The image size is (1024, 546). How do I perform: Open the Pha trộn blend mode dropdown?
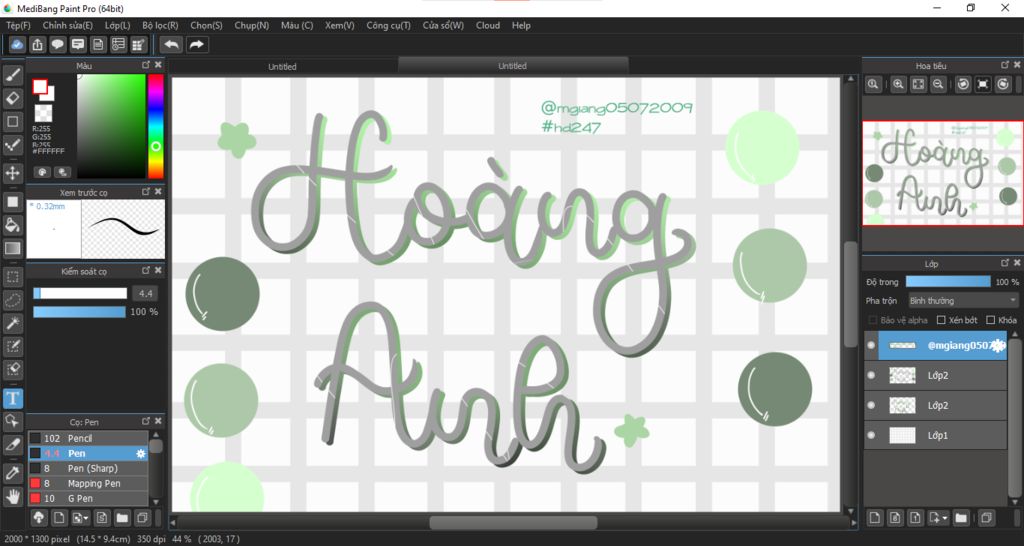click(x=963, y=300)
